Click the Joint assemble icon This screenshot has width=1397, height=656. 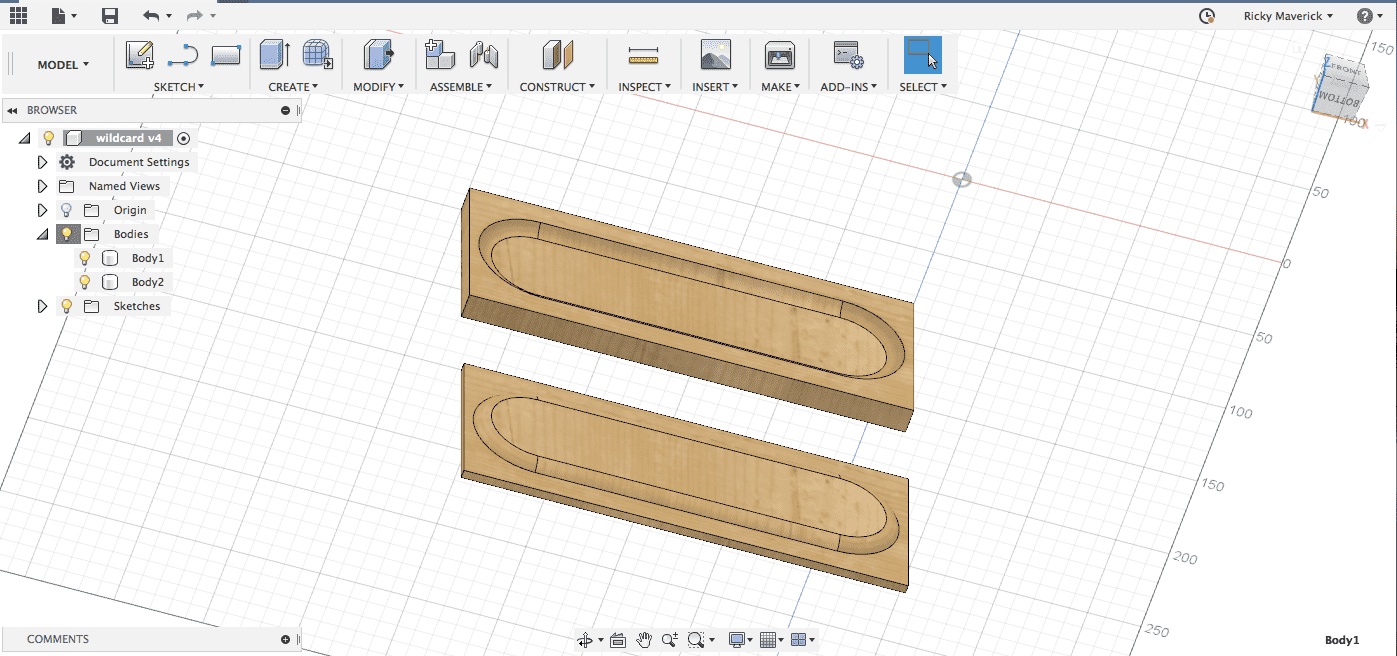pos(484,55)
